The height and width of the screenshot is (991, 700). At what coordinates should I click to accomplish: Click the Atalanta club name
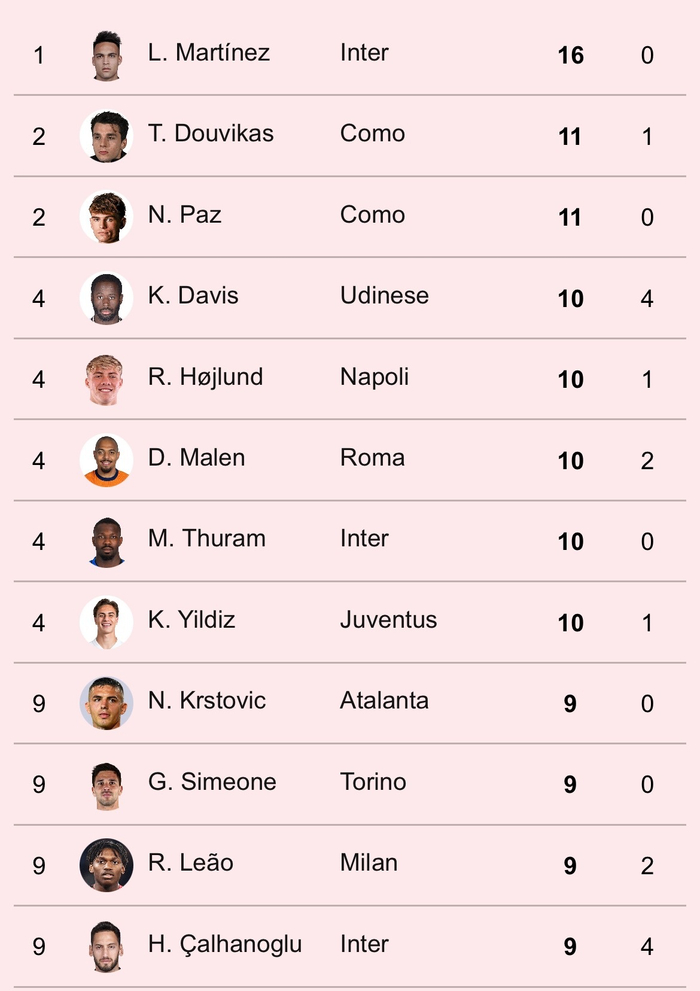click(x=384, y=701)
